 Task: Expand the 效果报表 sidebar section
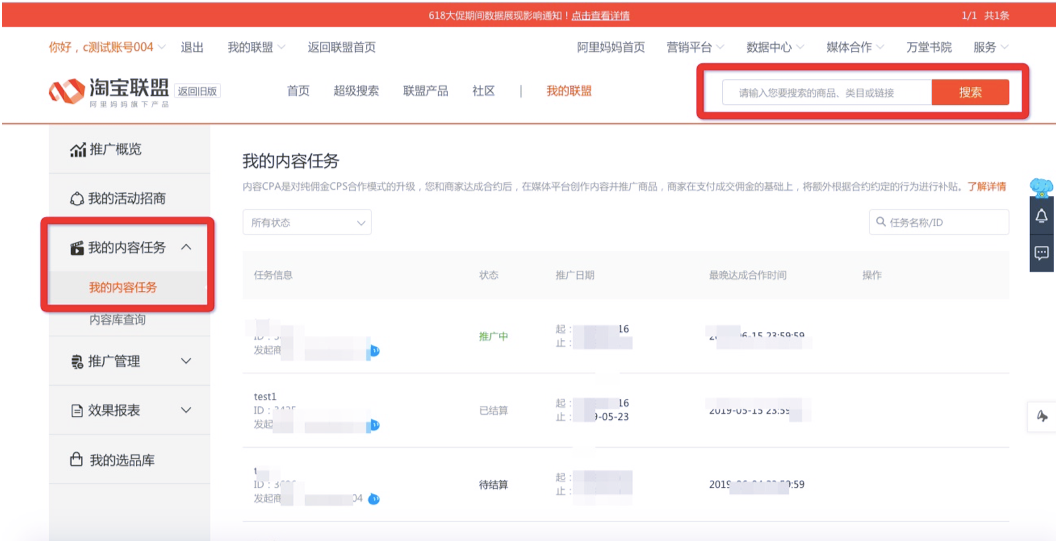click(131, 410)
